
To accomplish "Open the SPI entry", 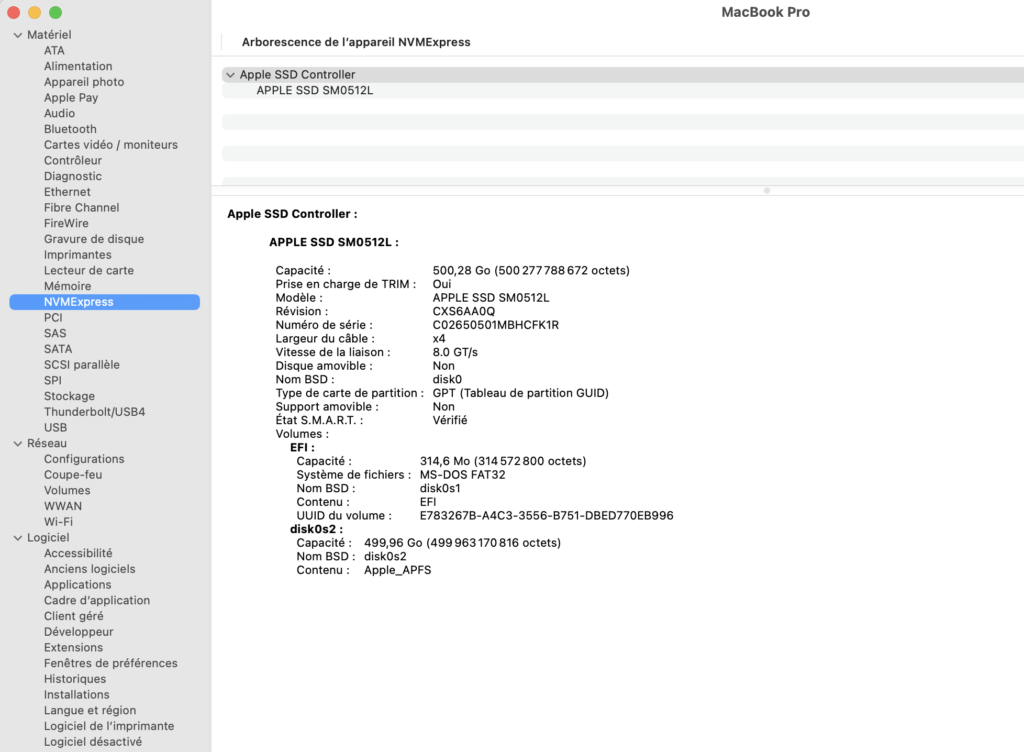I will [53, 381].
